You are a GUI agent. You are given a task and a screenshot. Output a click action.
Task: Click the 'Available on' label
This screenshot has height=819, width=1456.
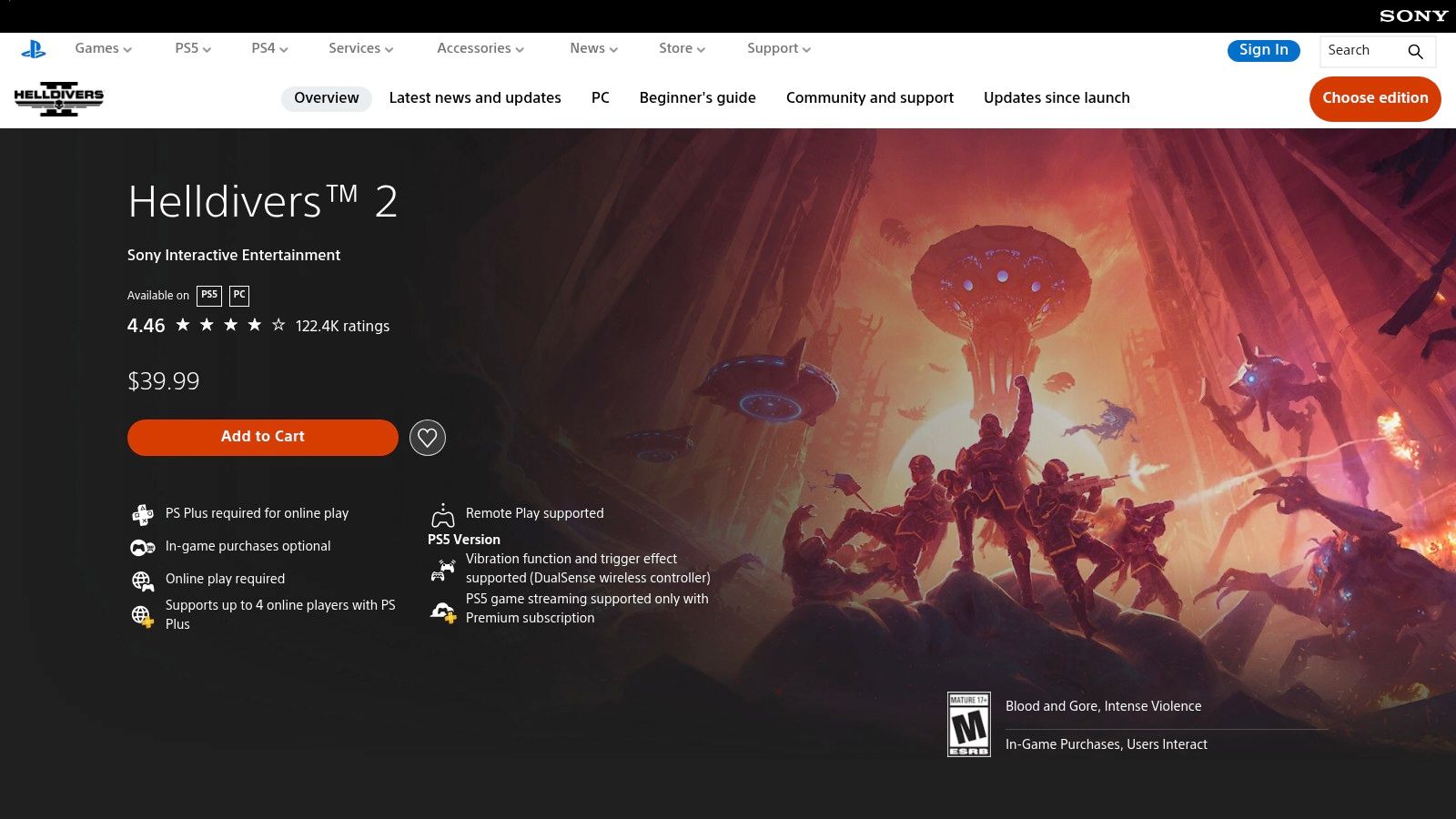[158, 296]
